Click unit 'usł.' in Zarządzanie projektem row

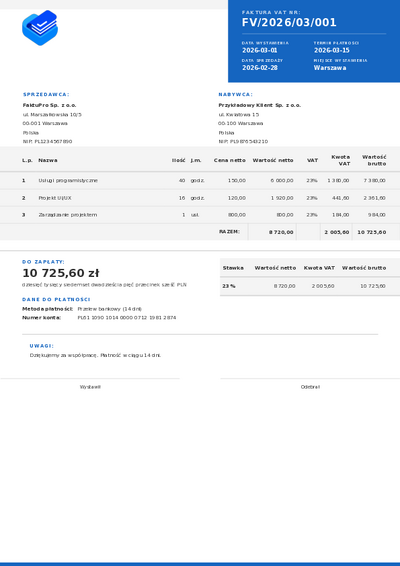(x=195, y=215)
